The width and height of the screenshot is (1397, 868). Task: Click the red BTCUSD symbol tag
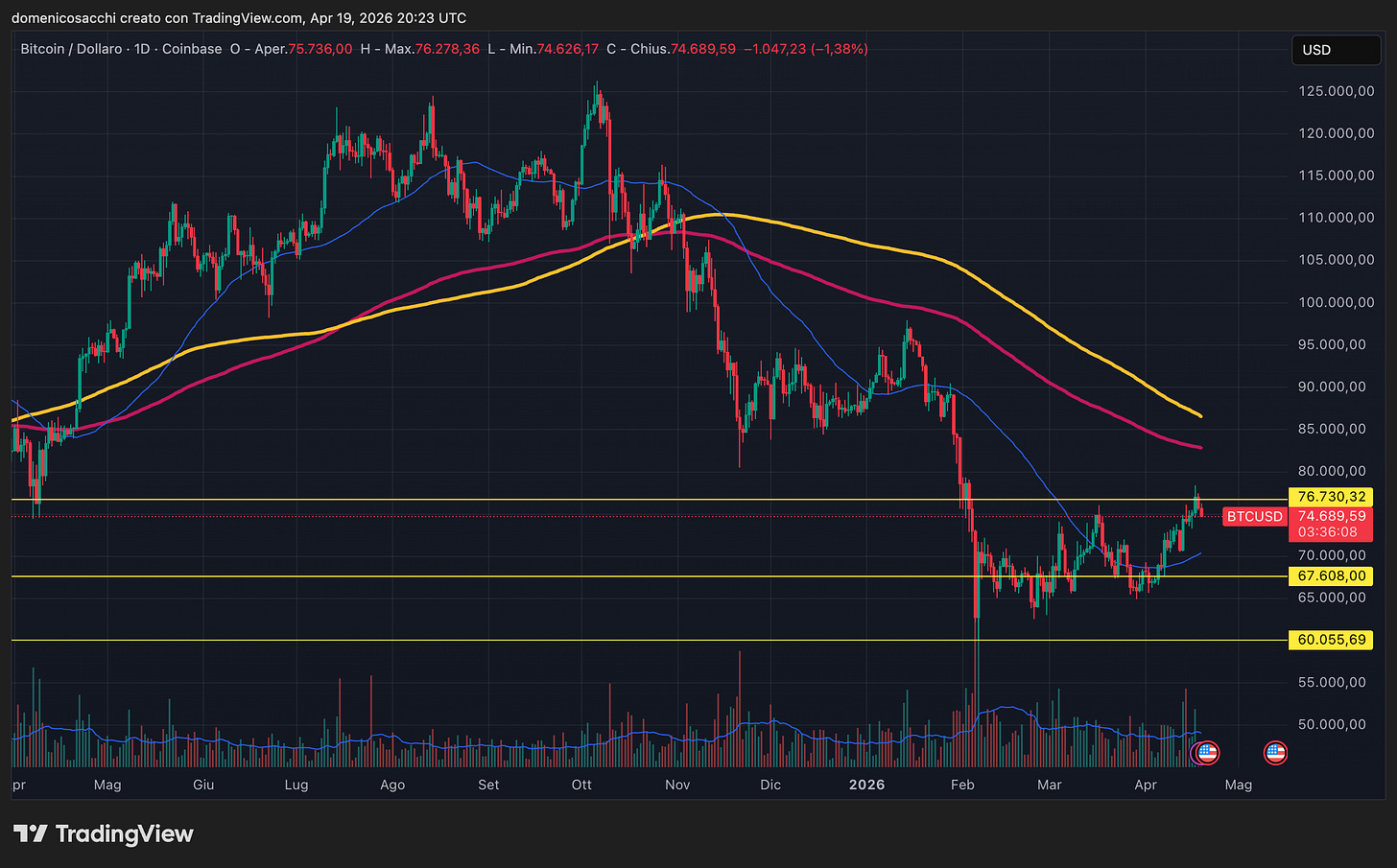[1255, 517]
